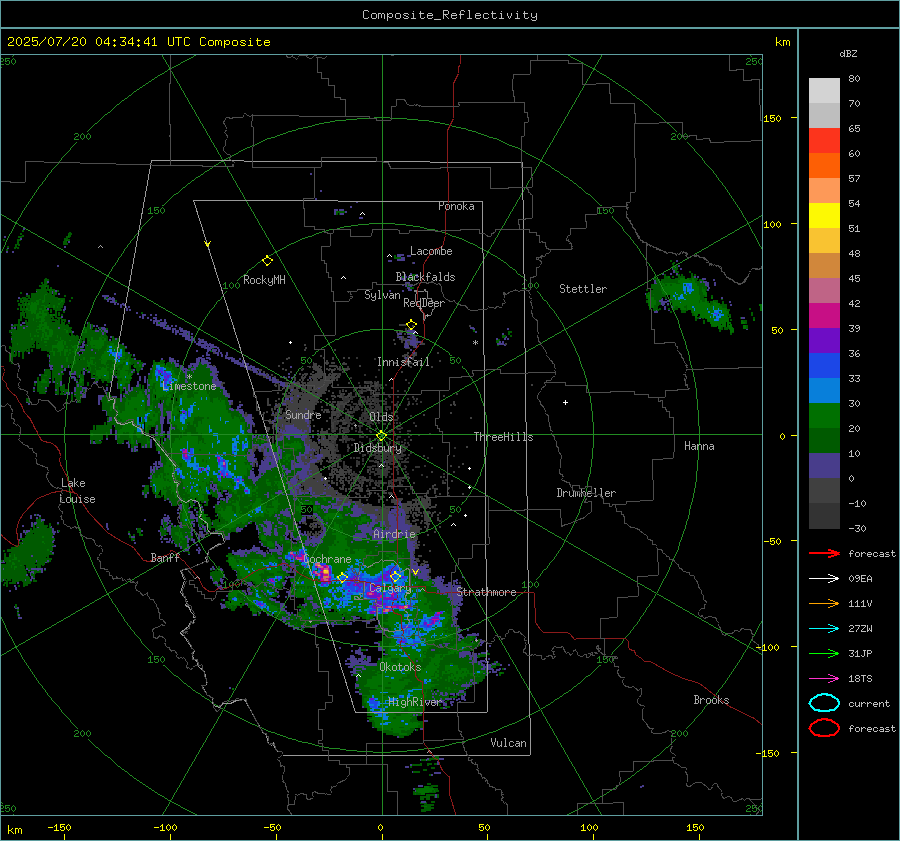
Task: Click the Innisfail town label
Action: click(x=403, y=362)
